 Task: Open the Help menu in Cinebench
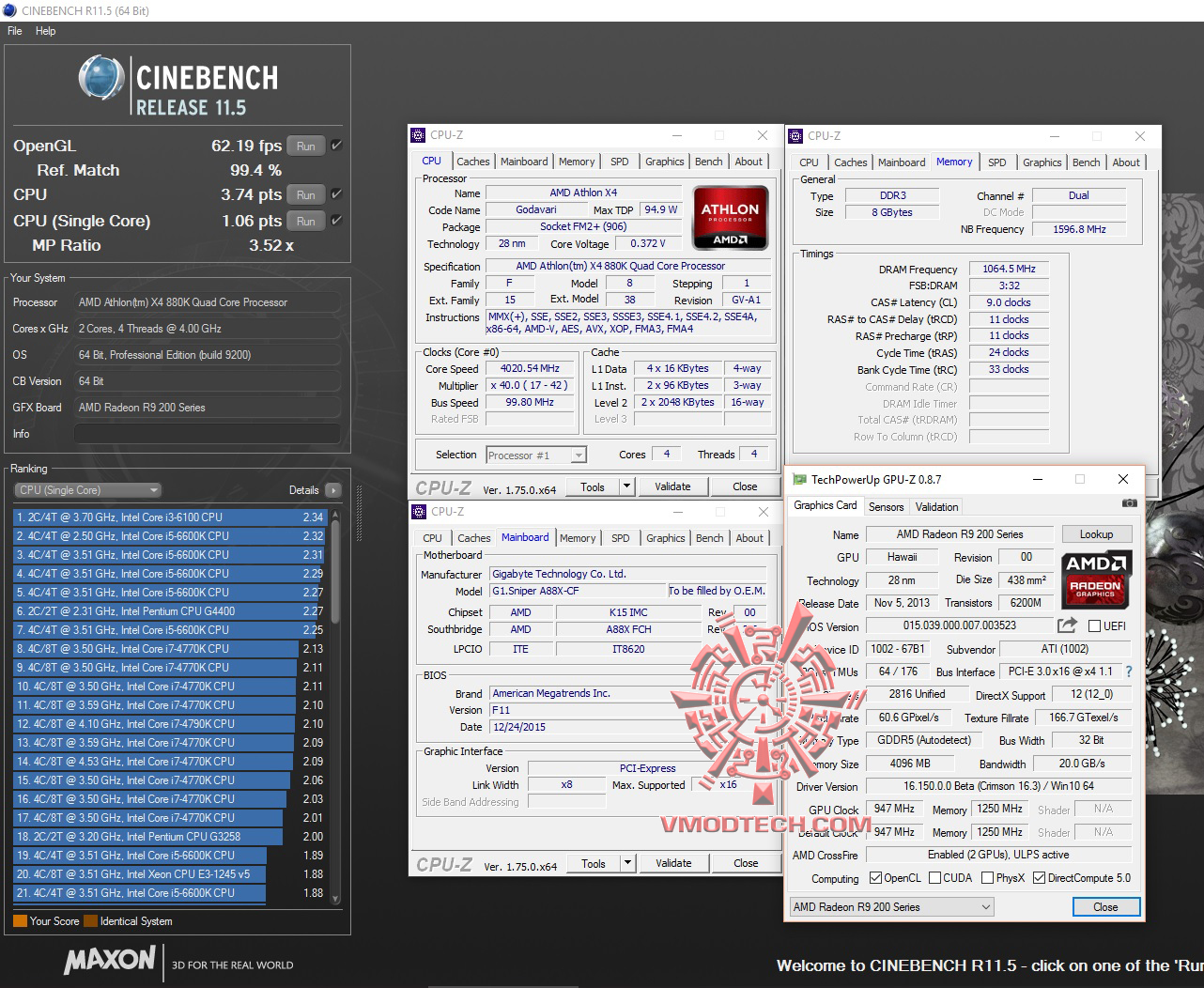click(46, 31)
